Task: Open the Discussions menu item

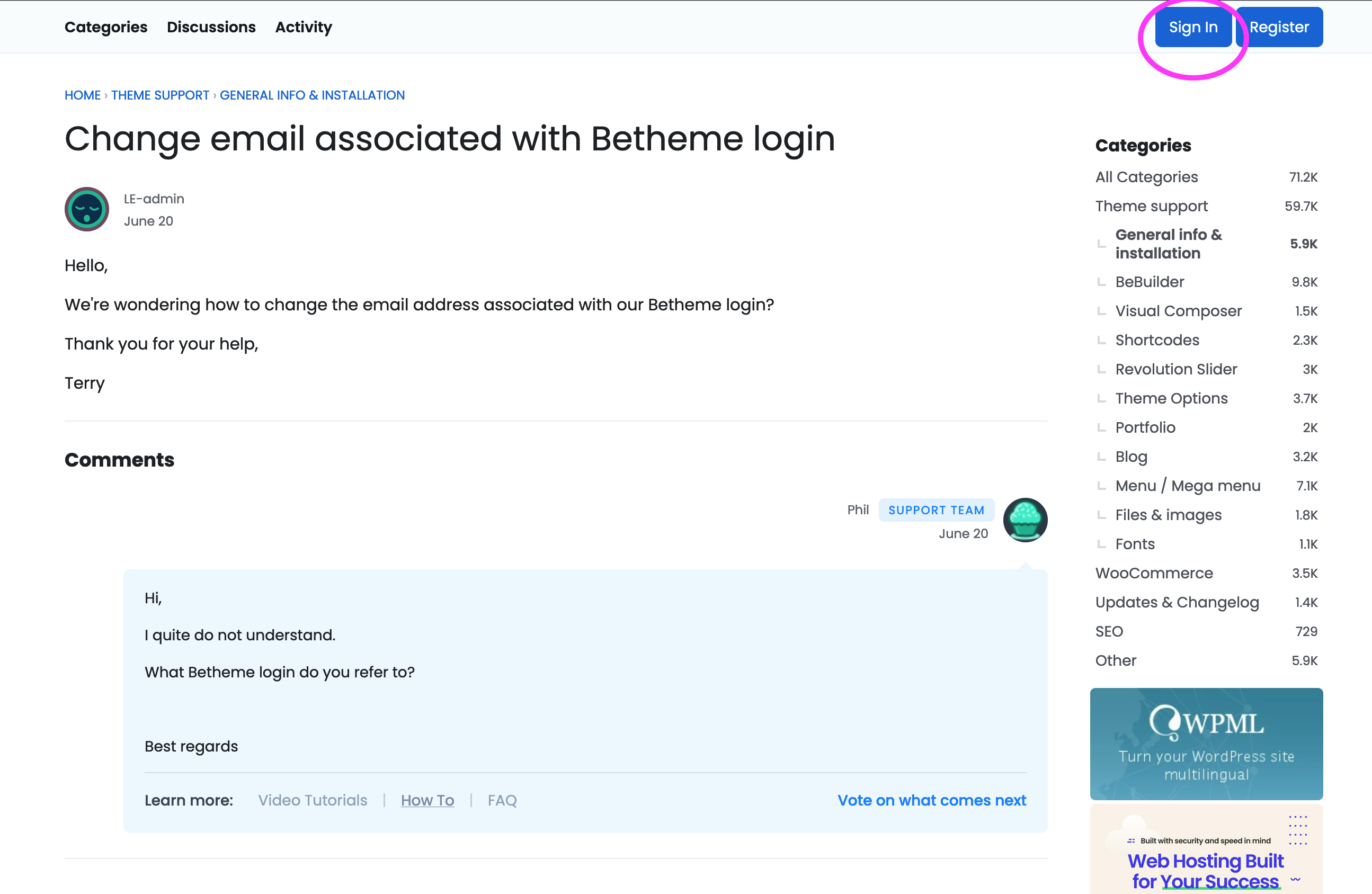Action: pyautogui.click(x=211, y=27)
